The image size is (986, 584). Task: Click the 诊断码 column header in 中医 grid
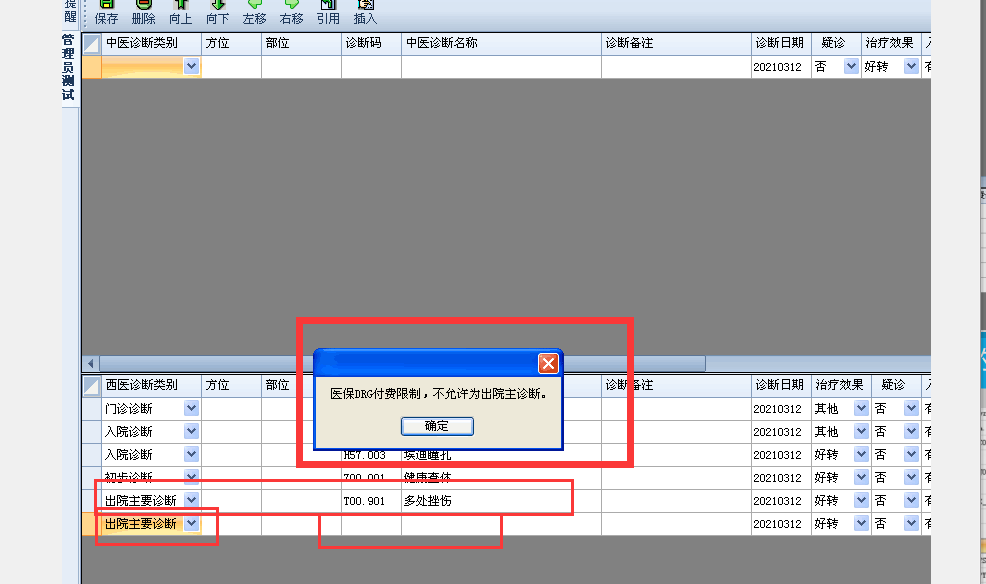371,43
